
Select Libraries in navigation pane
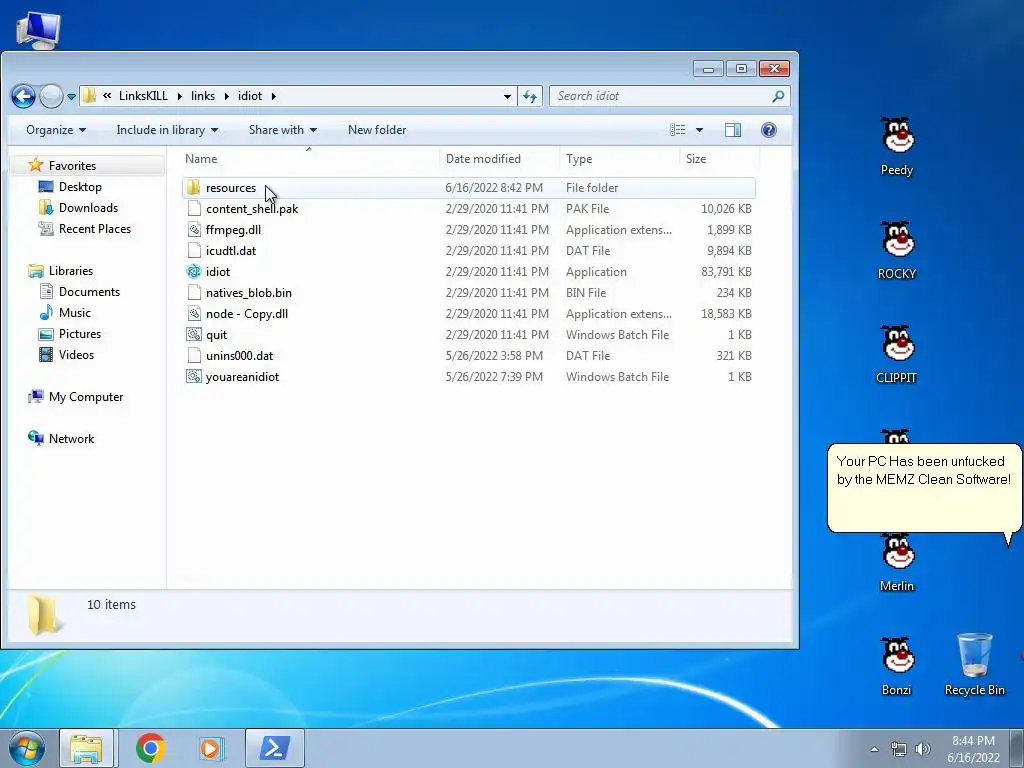pyautogui.click(x=71, y=271)
